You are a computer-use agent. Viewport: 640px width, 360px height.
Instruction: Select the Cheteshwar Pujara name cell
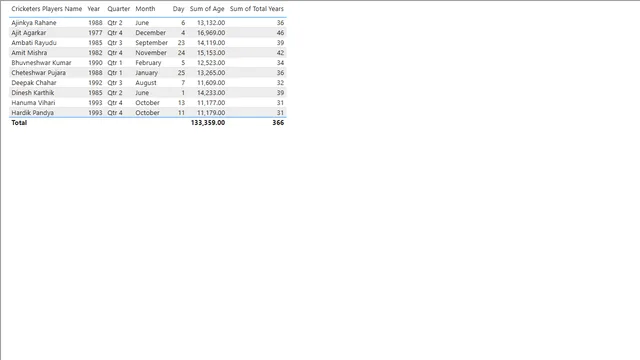[38, 73]
